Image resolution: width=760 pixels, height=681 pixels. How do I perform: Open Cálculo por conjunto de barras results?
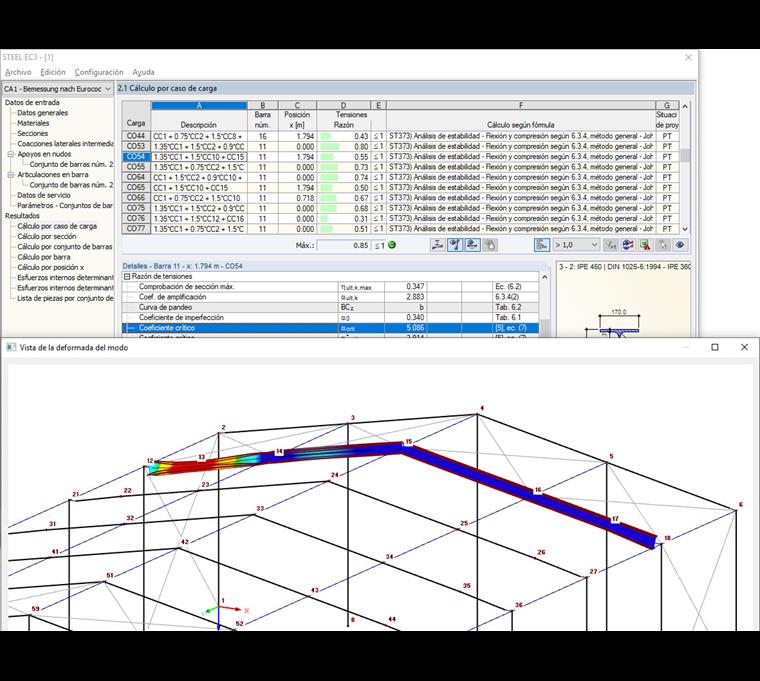point(64,247)
